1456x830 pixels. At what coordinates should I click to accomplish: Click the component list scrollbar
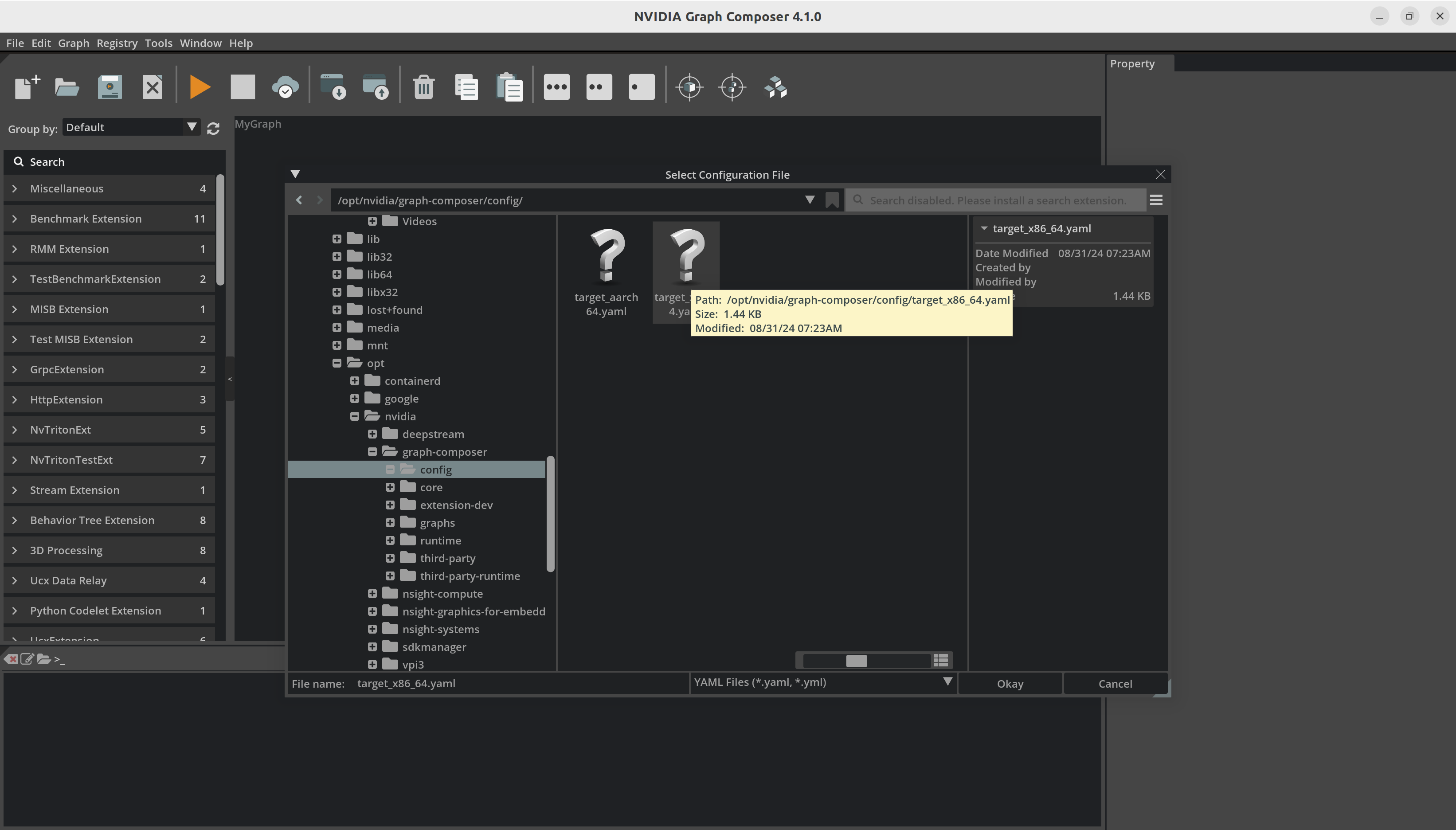click(220, 230)
